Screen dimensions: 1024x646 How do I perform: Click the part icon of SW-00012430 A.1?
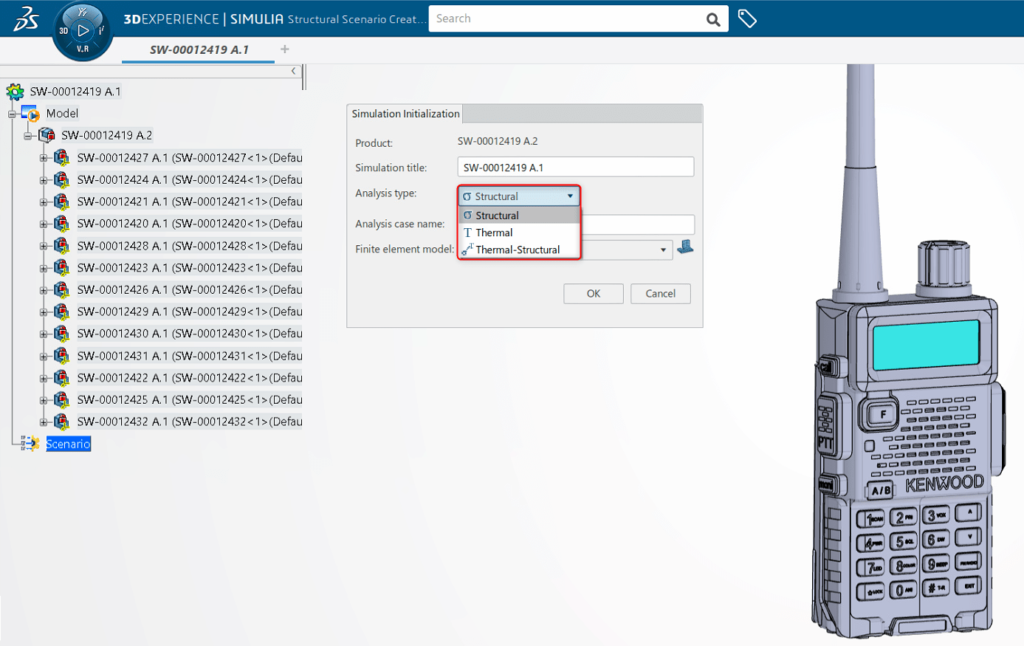coord(61,334)
